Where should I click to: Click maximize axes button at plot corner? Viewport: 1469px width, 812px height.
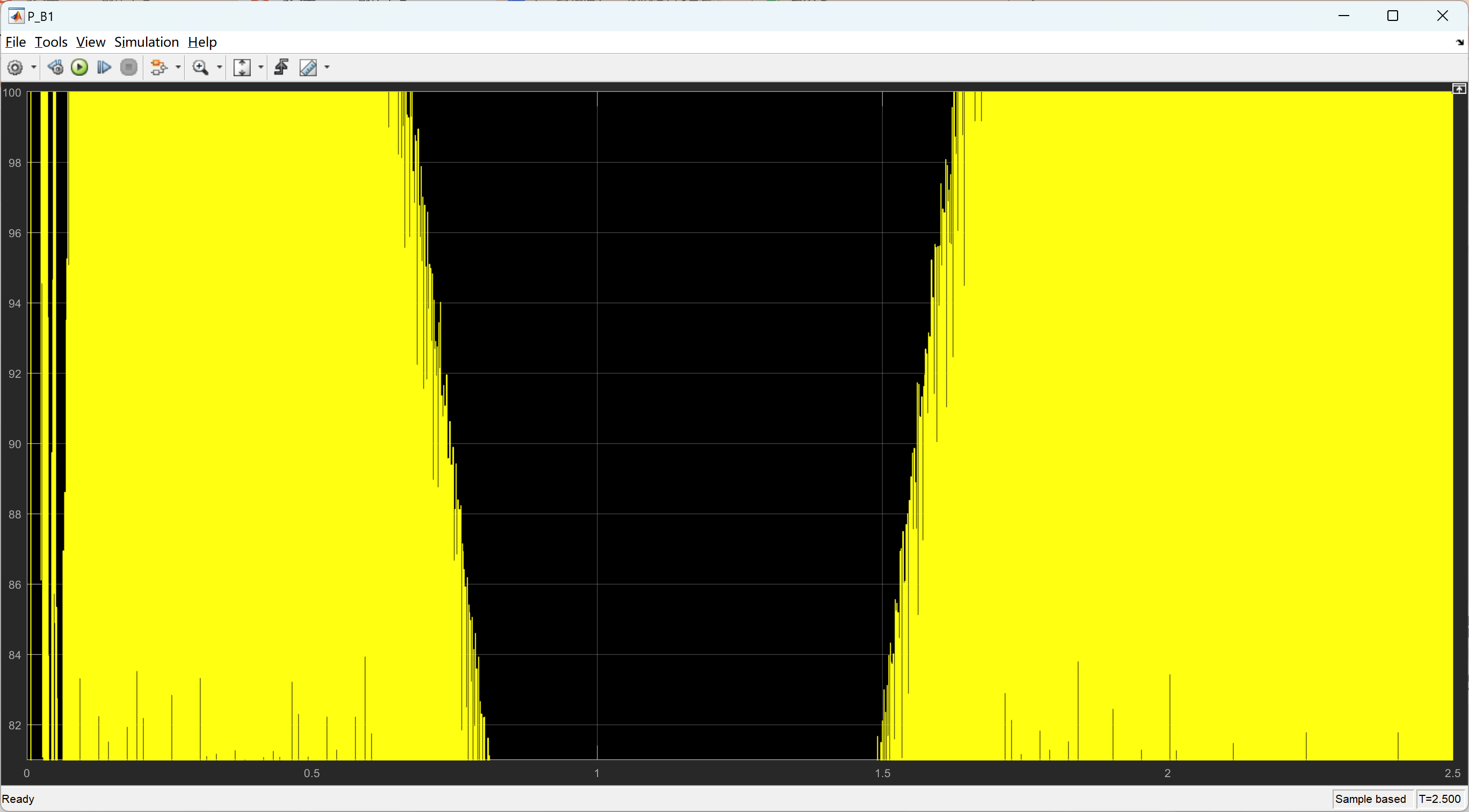pyautogui.click(x=1459, y=89)
